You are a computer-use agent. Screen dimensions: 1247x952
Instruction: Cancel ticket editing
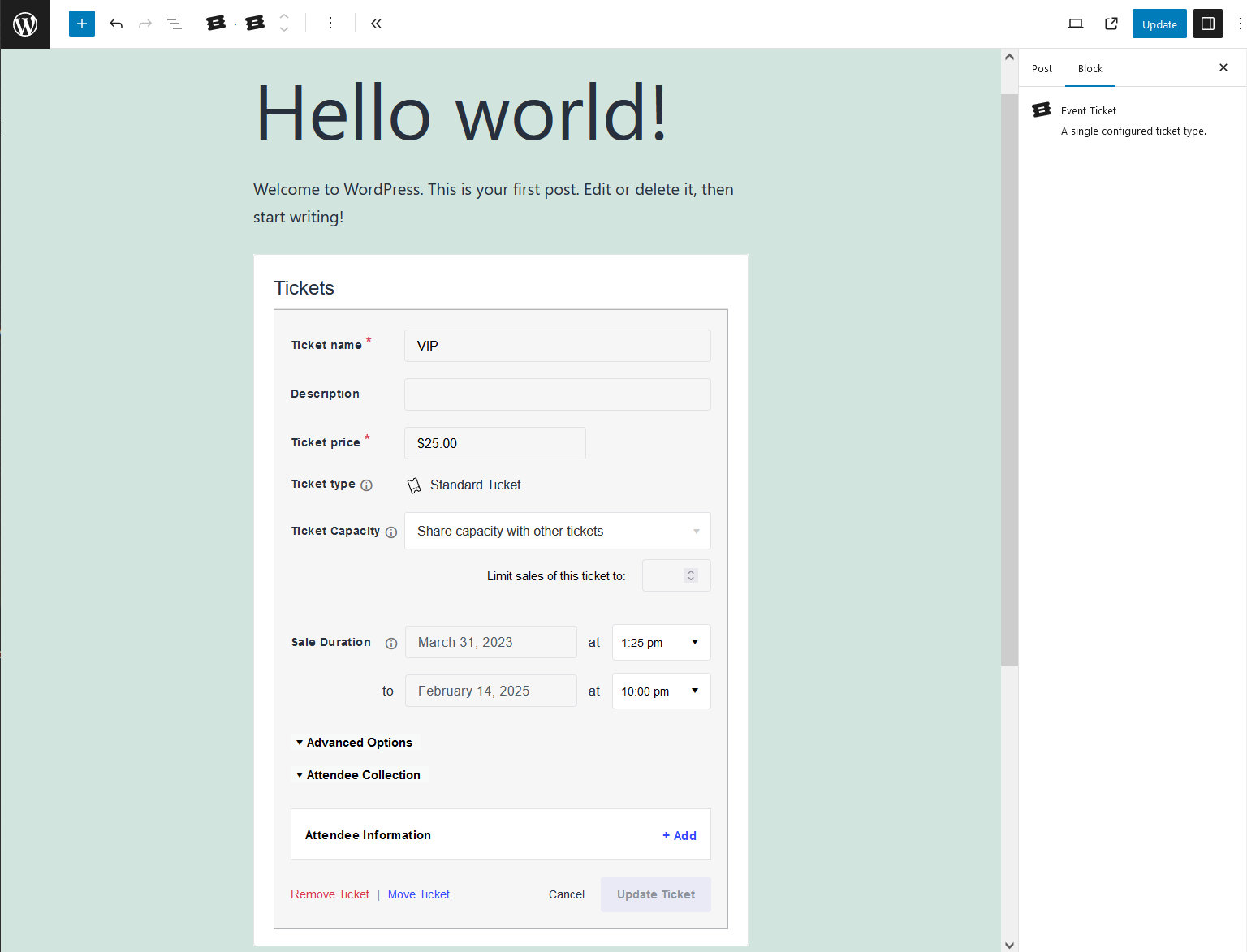coord(567,894)
